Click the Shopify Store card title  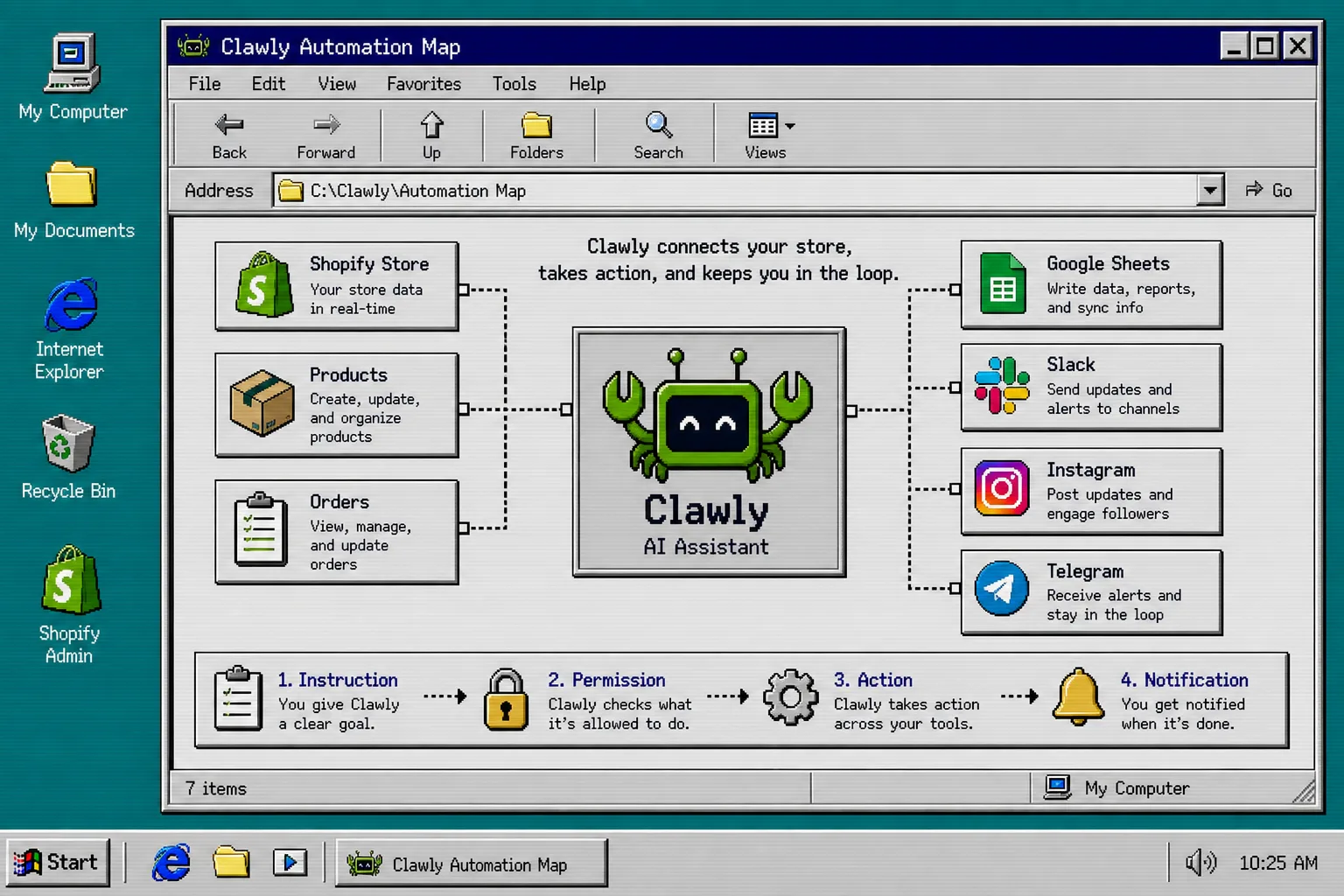coord(369,264)
